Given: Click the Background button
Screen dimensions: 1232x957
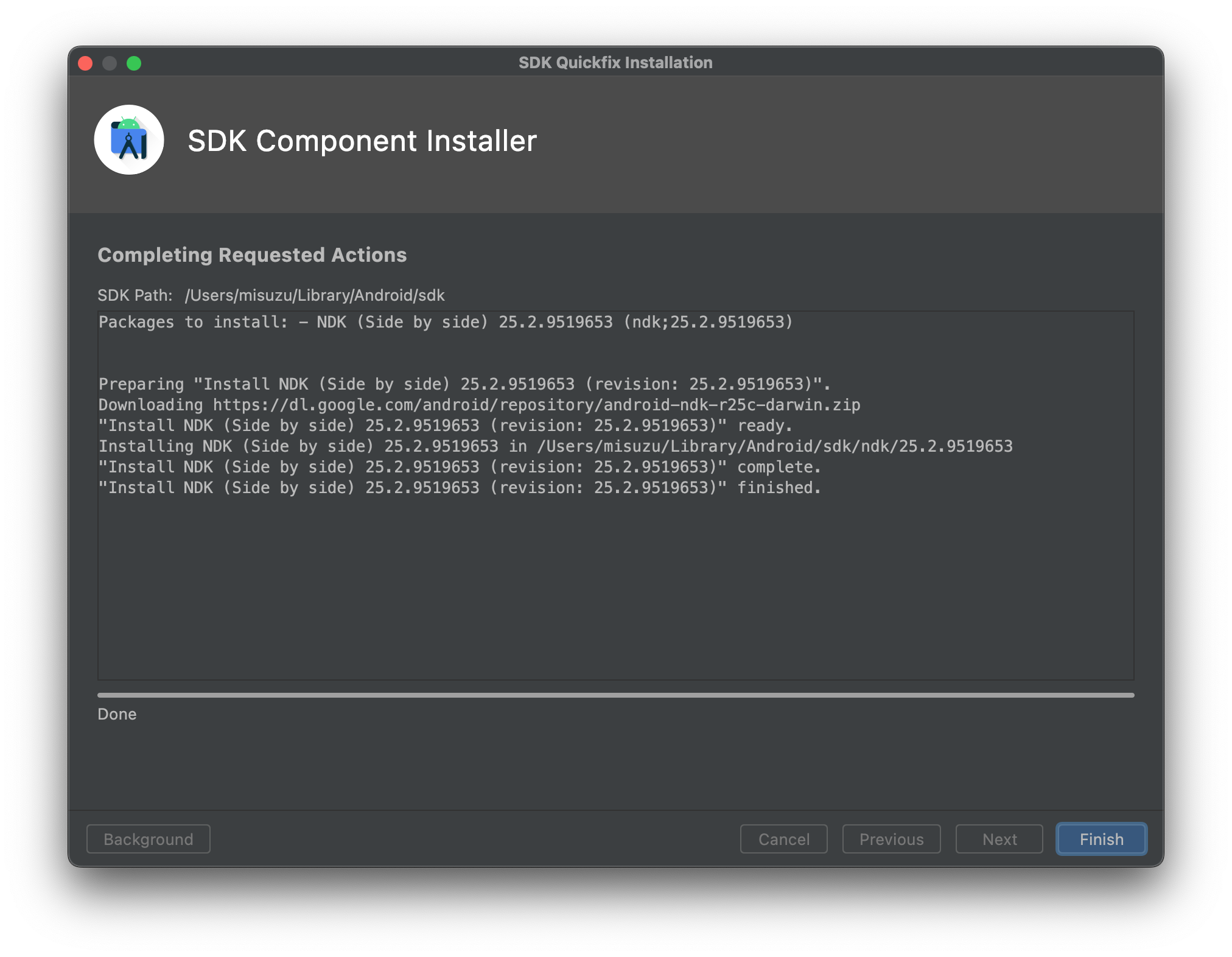Looking at the screenshot, I should [149, 839].
